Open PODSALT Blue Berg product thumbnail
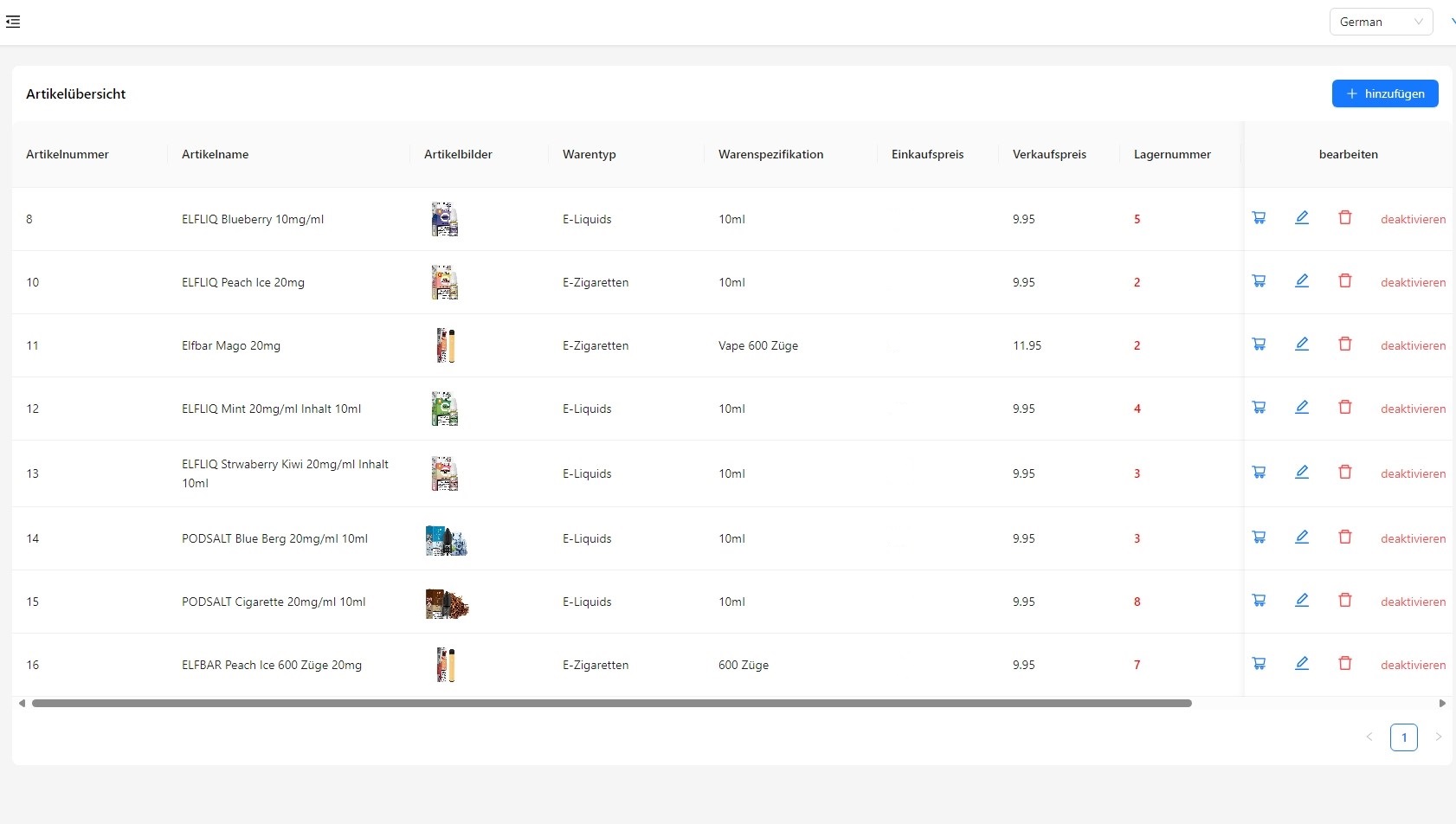 (447, 540)
